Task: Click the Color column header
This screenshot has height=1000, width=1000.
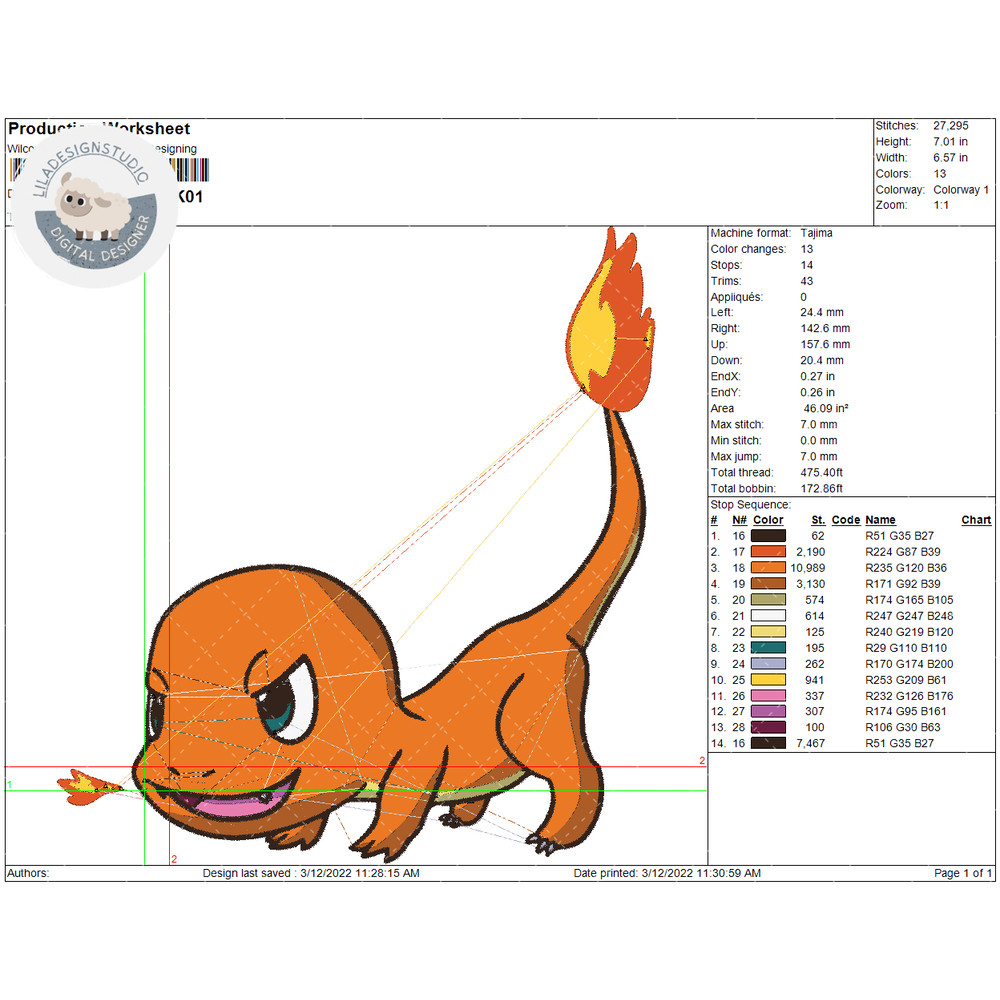Action: click(768, 520)
